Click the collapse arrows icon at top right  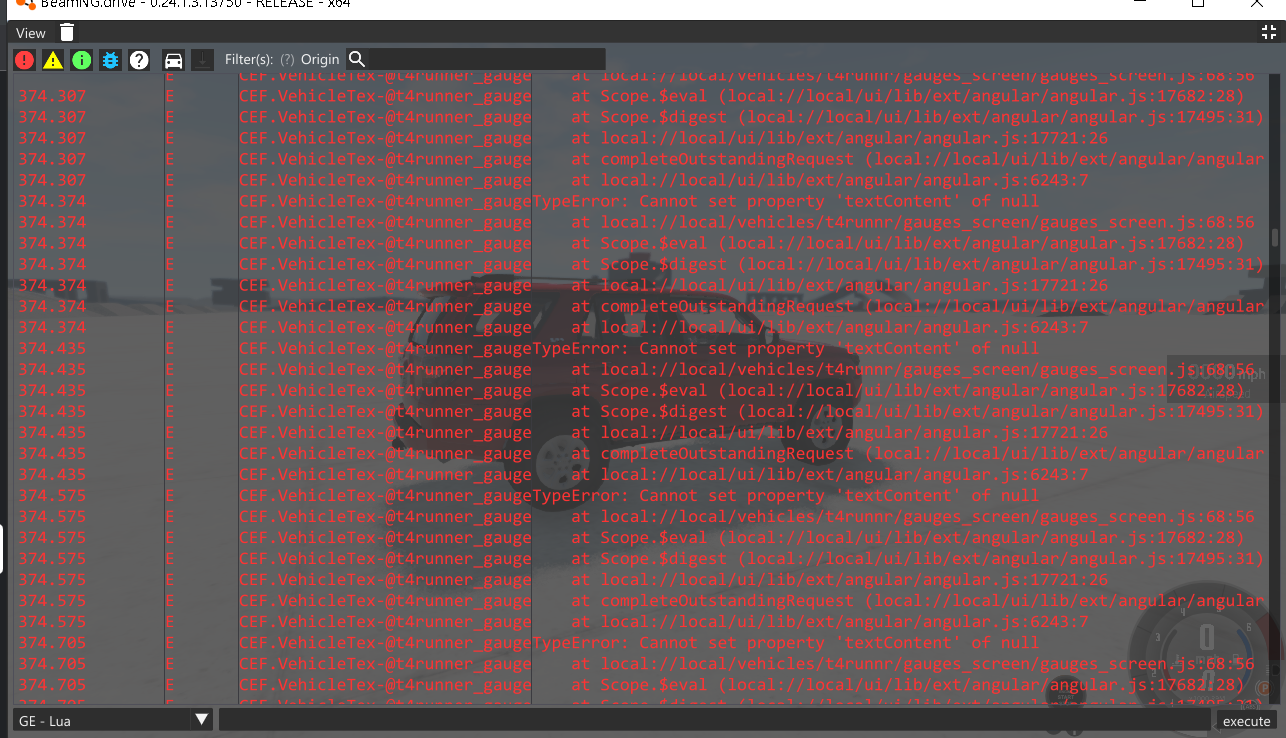click(x=1269, y=33)
